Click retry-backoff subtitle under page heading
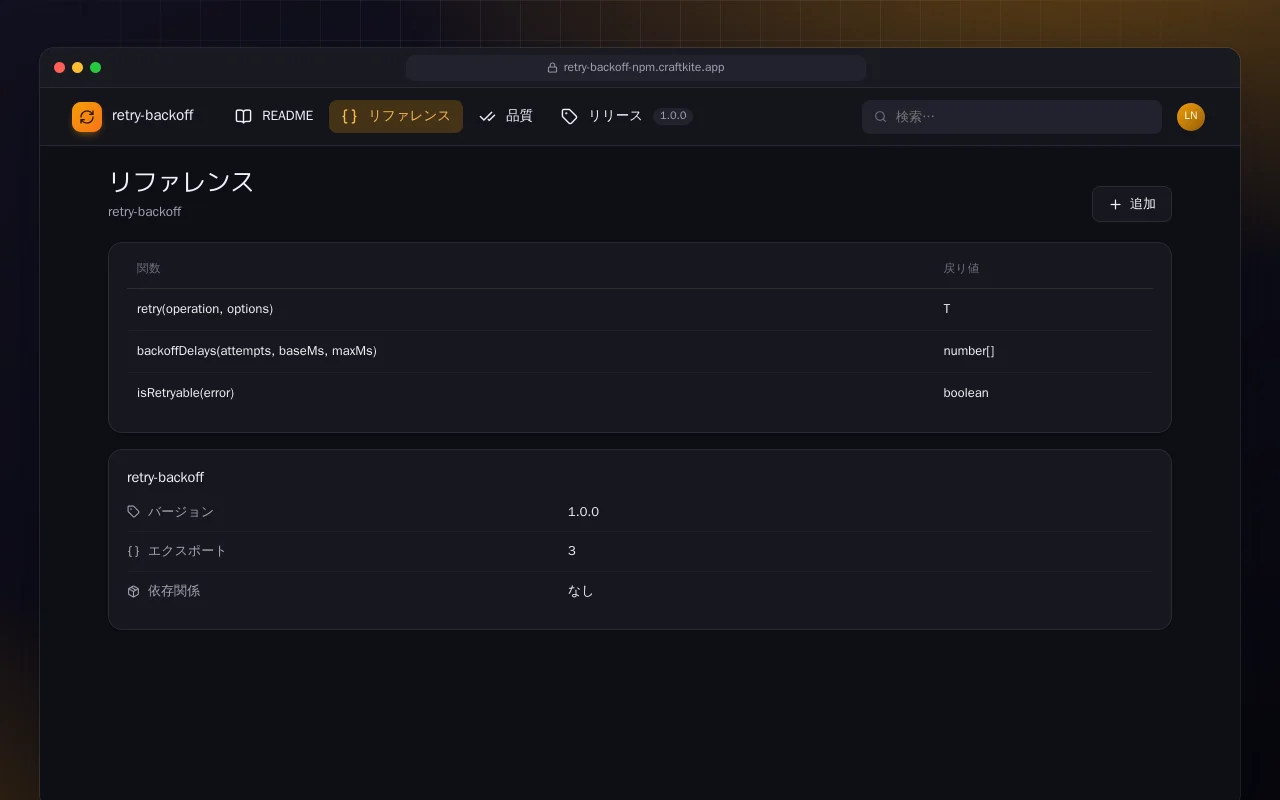Viewport: 1280px width, 800px height. click(144, 212)
